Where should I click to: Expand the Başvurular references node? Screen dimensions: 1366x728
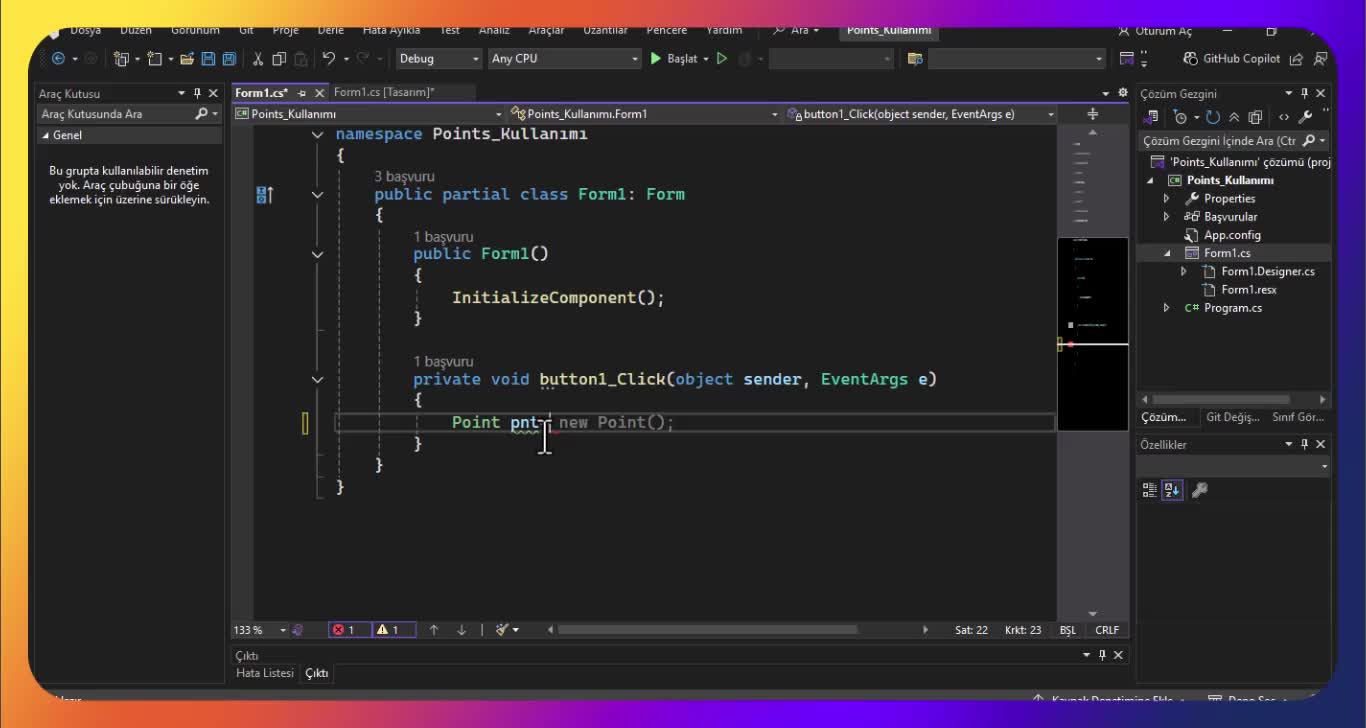[x=1166, y=217]
